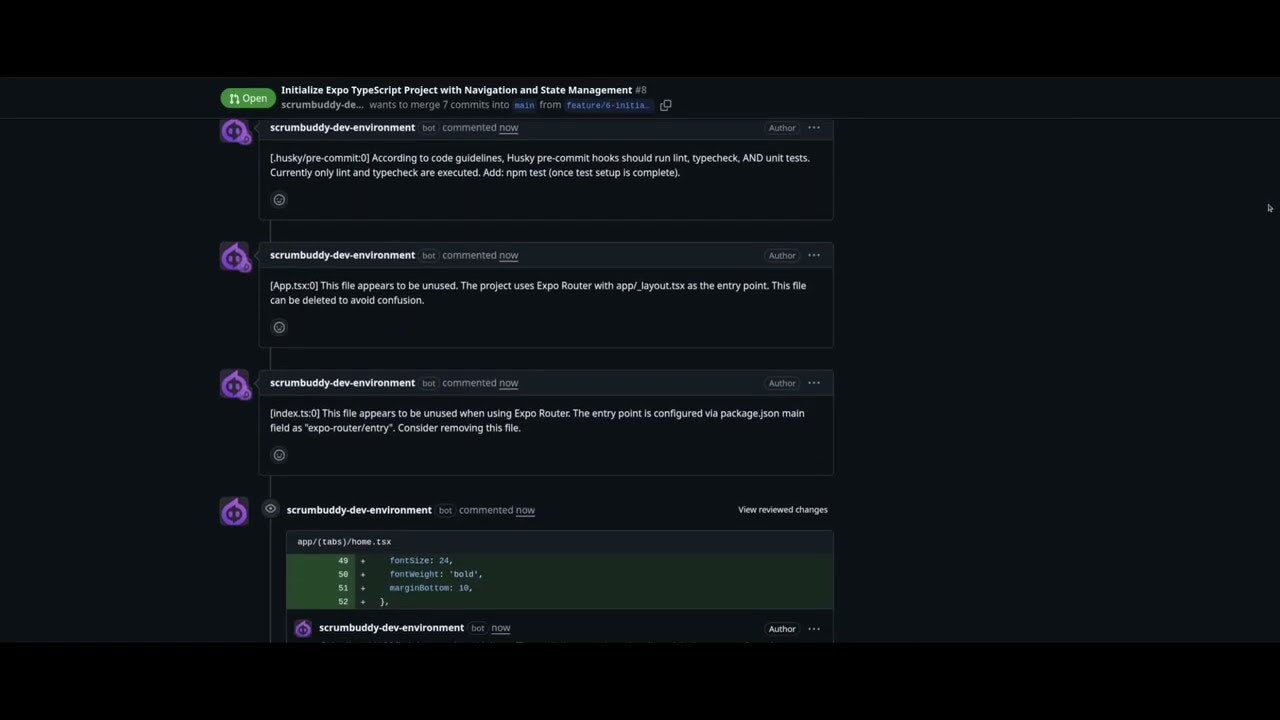Click small bot avatar in home.tsx inline comment
This screenshot has height=720, width=1280.
pos(303,629)
